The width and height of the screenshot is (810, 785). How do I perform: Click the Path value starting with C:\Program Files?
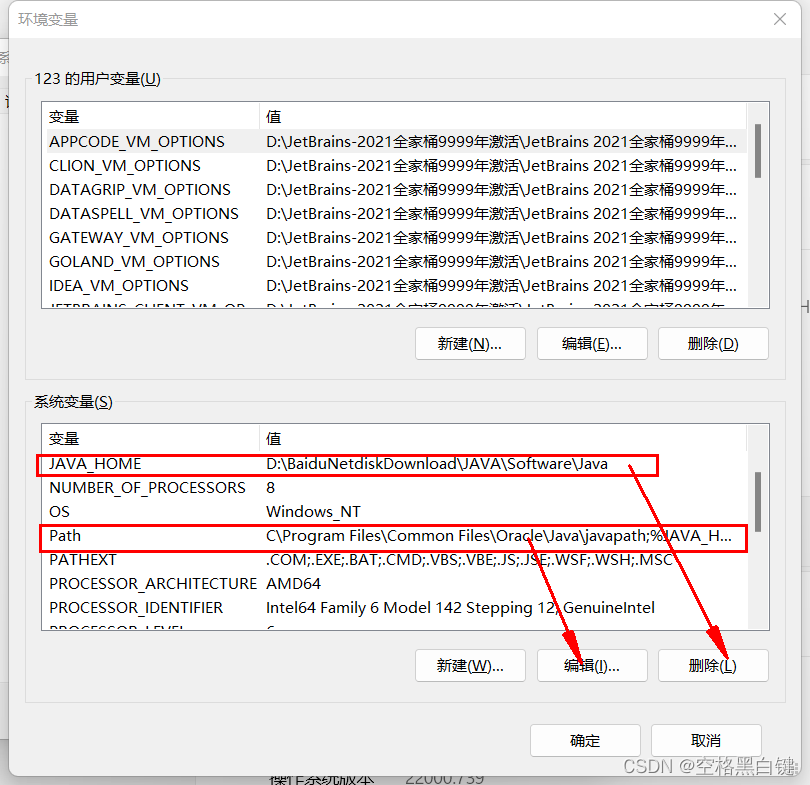pyautogui.click(x=499, y=536)
